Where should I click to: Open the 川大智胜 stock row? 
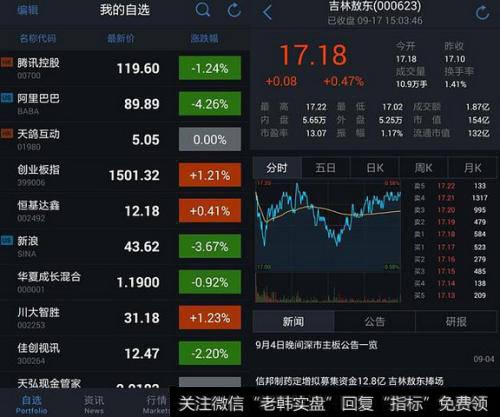point(124,318)
